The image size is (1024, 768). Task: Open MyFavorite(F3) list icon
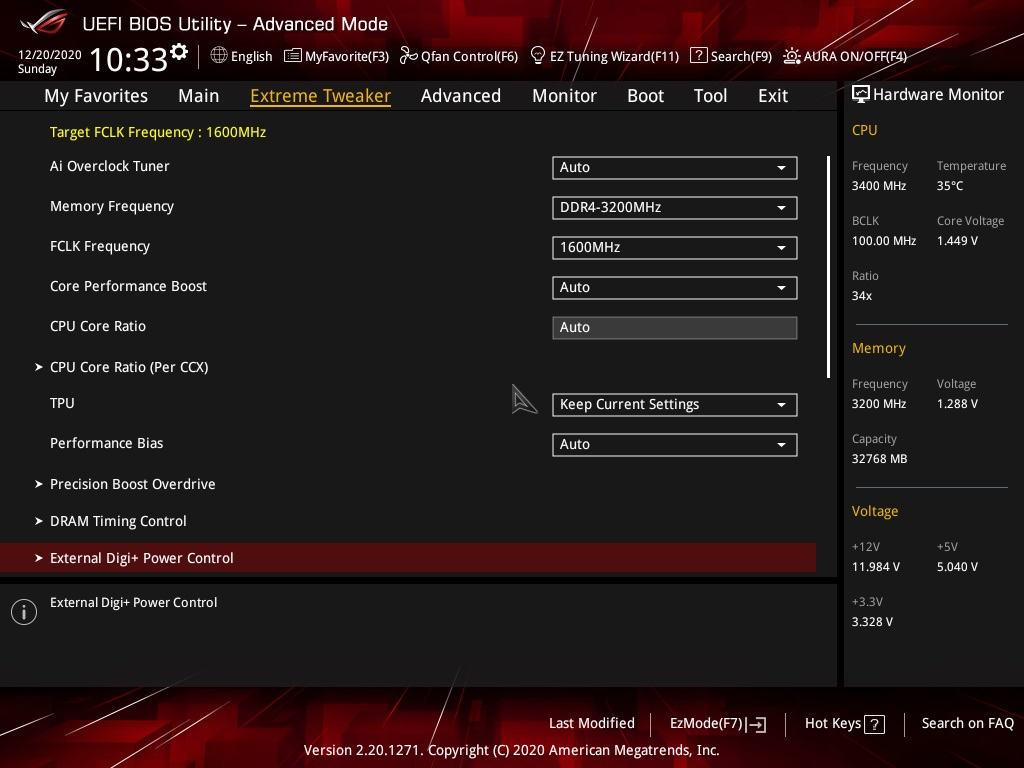pyautogui.click(x=293, y=56)
